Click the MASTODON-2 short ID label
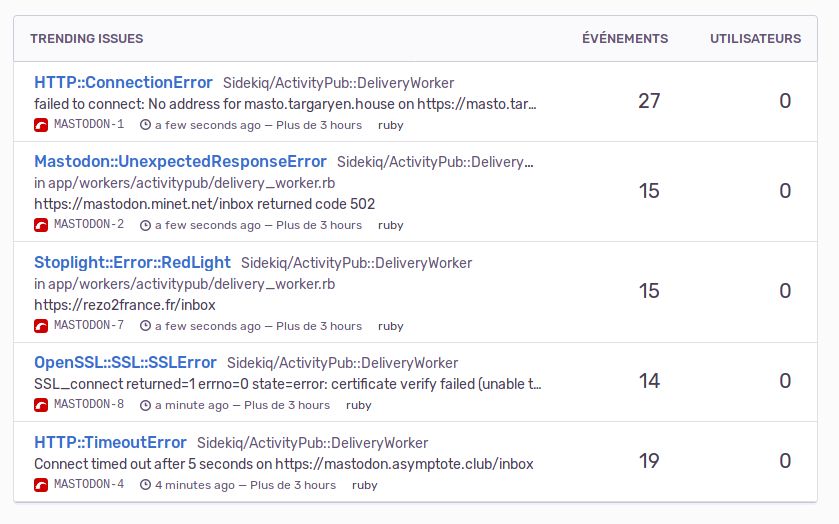Viewport: 839px width, 524px height. click(x=89, y=225)
